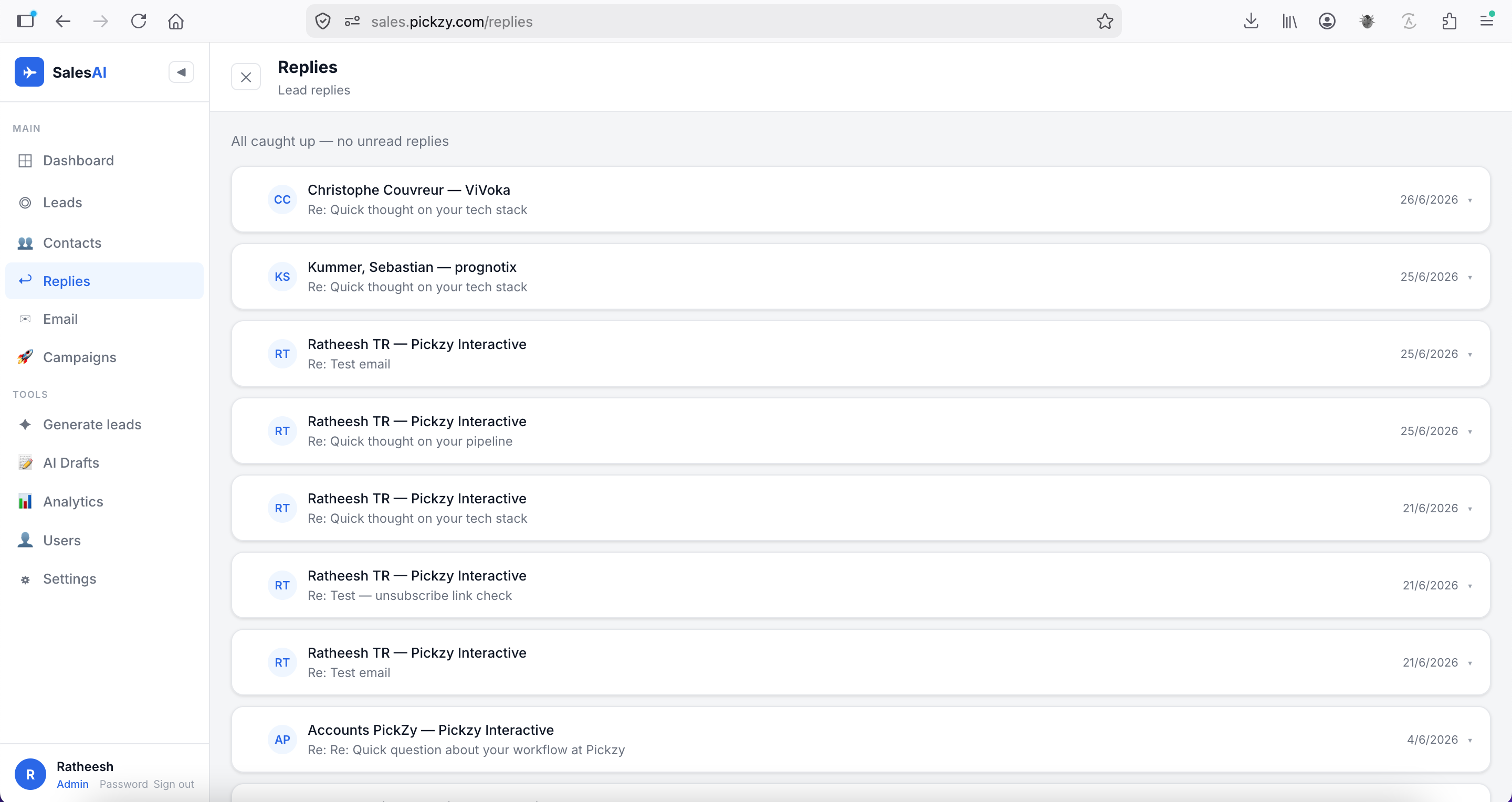Click the Campaigns rocket icon
The image size is (1512, 802).
click(25, 357)
